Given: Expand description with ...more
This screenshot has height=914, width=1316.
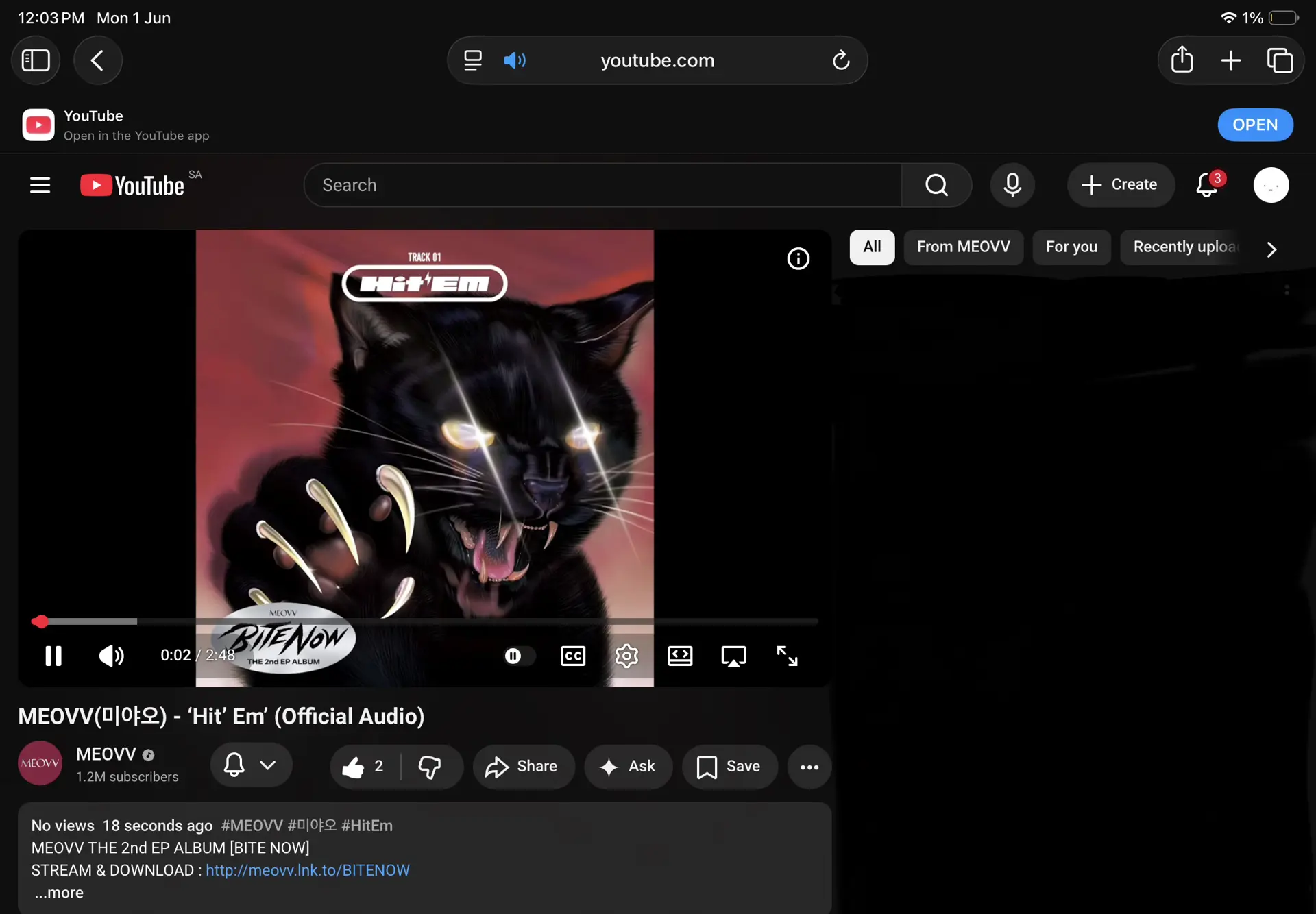Looking at the screenshot, I should pyautogui.click(x=59, y=893).
